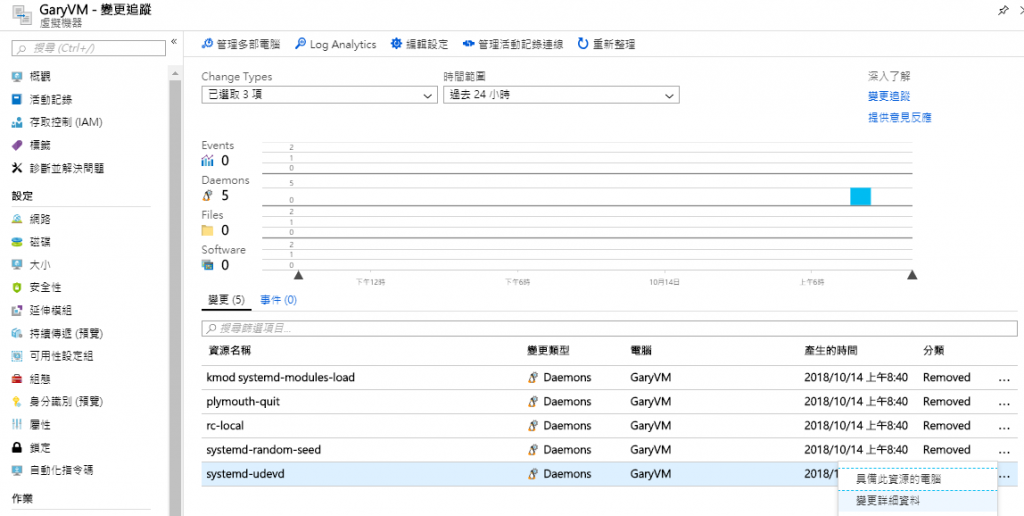Click Files folder icon in chart legend
Screen dimensions: 1024x516
click(208, 230)
